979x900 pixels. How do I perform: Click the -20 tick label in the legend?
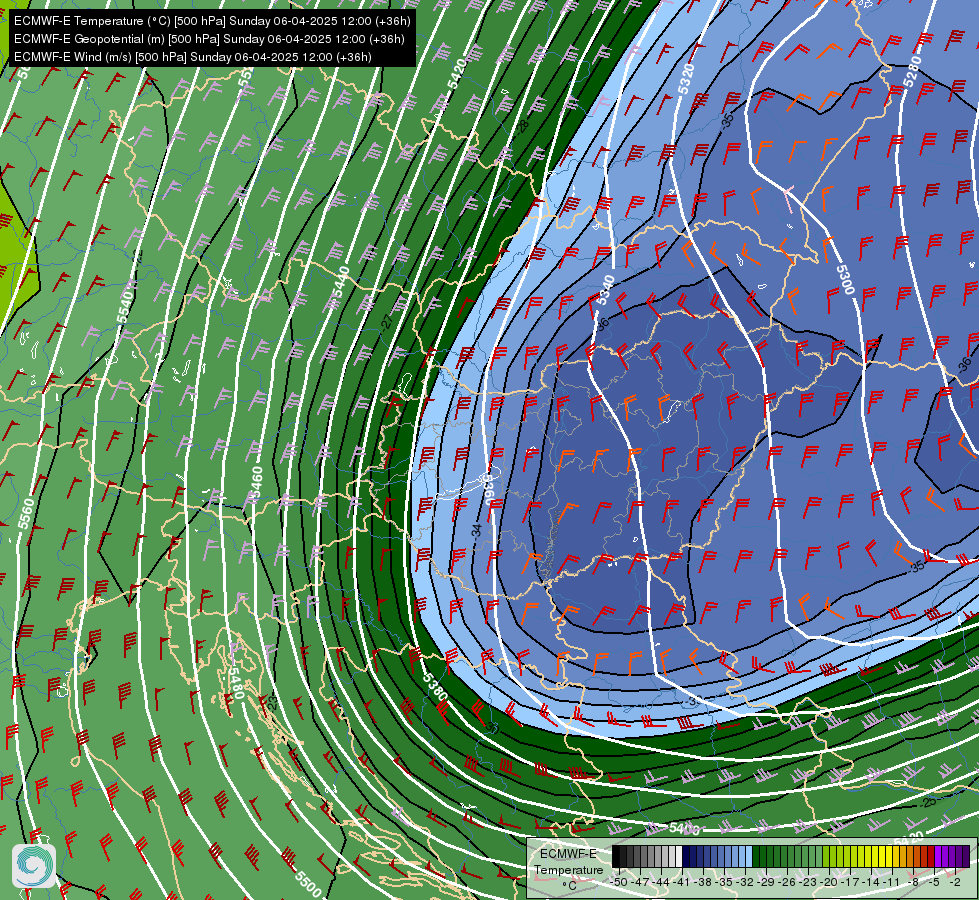[830, 882]
